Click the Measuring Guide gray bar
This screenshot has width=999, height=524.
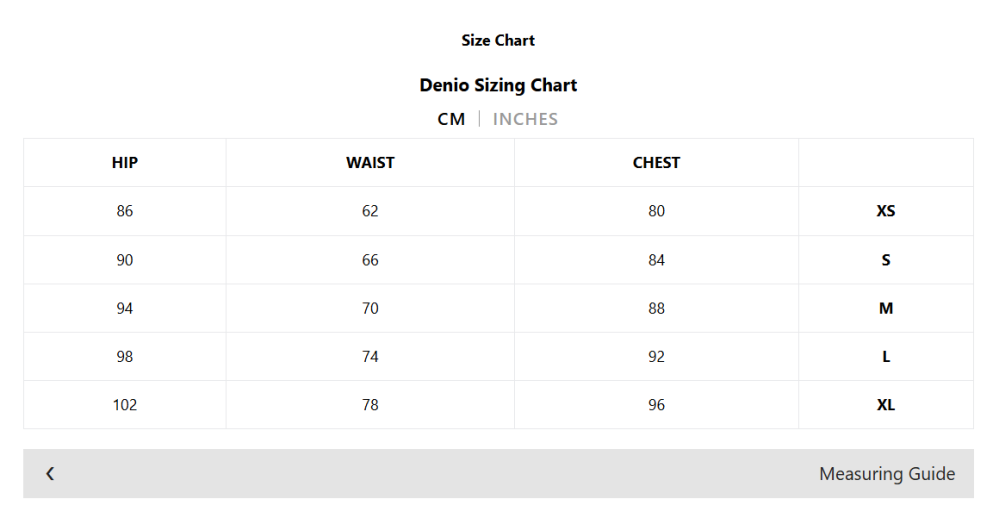(498, 474)
